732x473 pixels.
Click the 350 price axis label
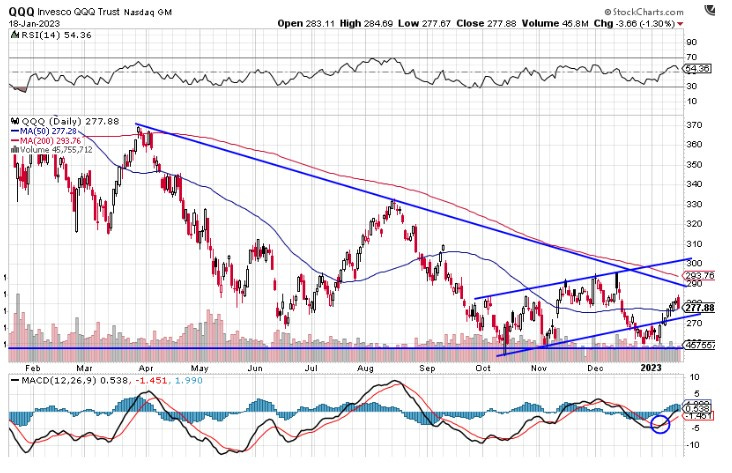(x=694, y=164)
